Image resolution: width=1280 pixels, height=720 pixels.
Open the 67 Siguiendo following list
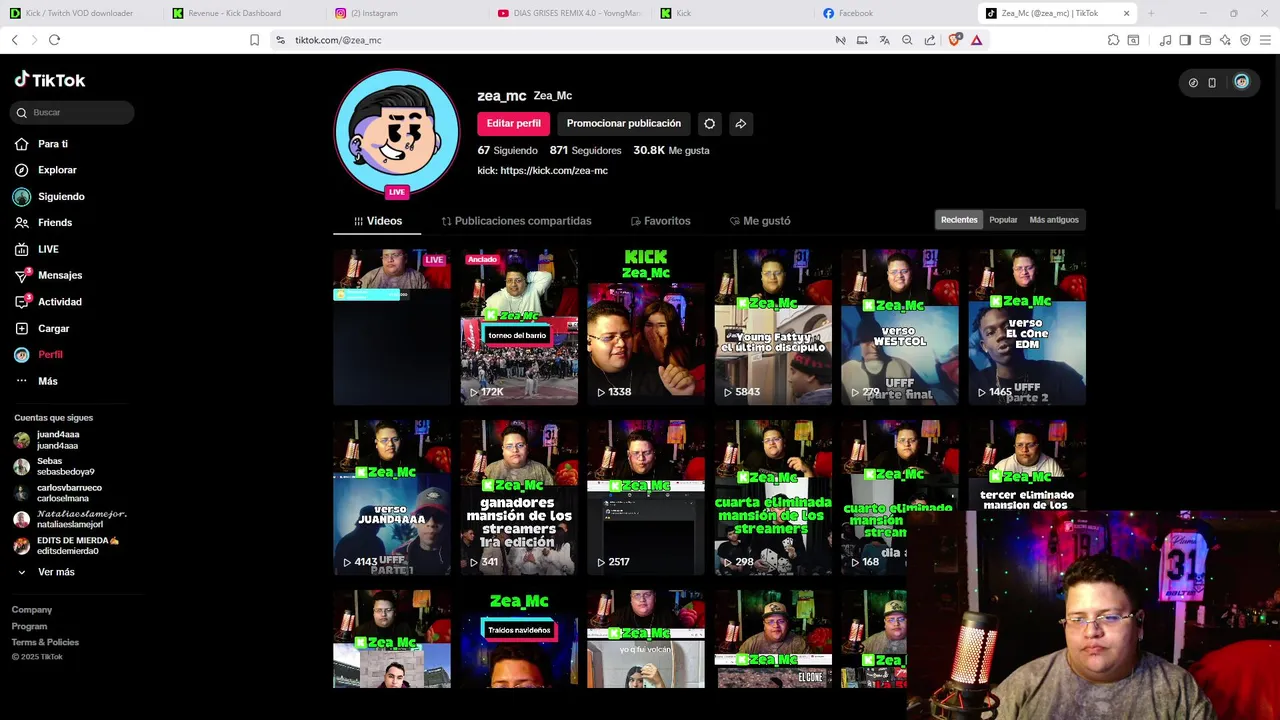tap(507, 150)
